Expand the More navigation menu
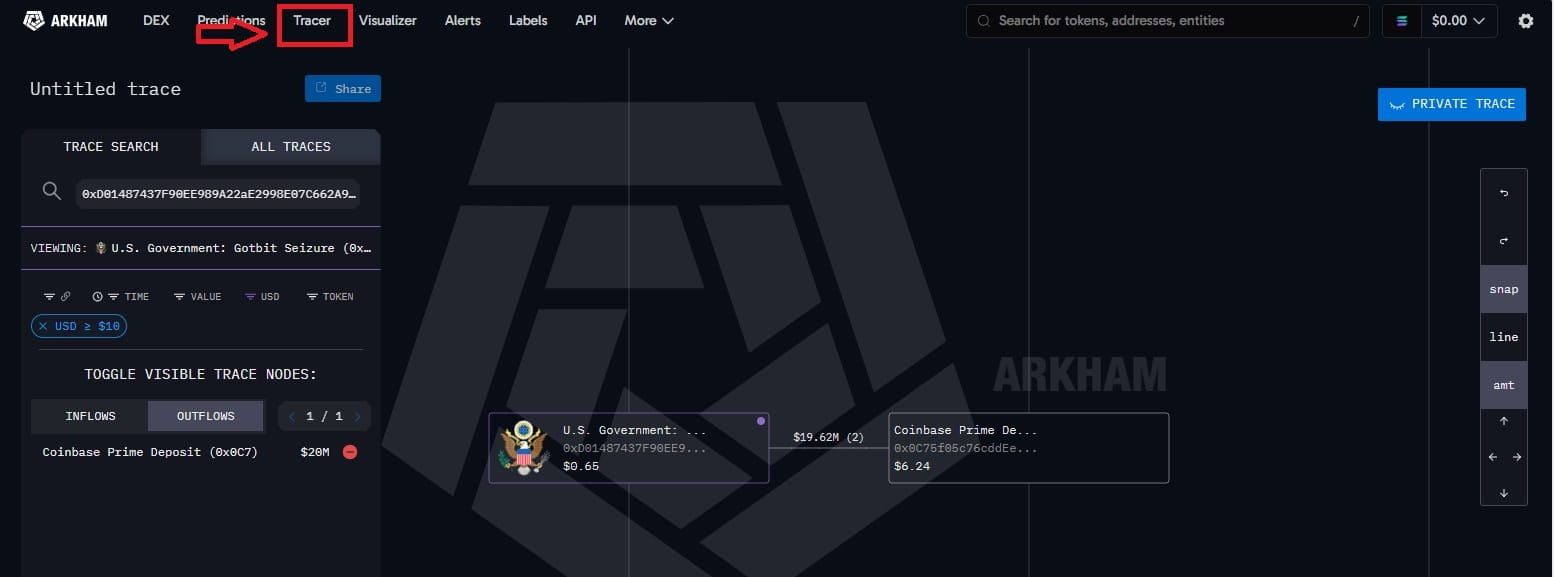Image resolution: width=1554 pixels, height=577 pixels. pos(649,21)
